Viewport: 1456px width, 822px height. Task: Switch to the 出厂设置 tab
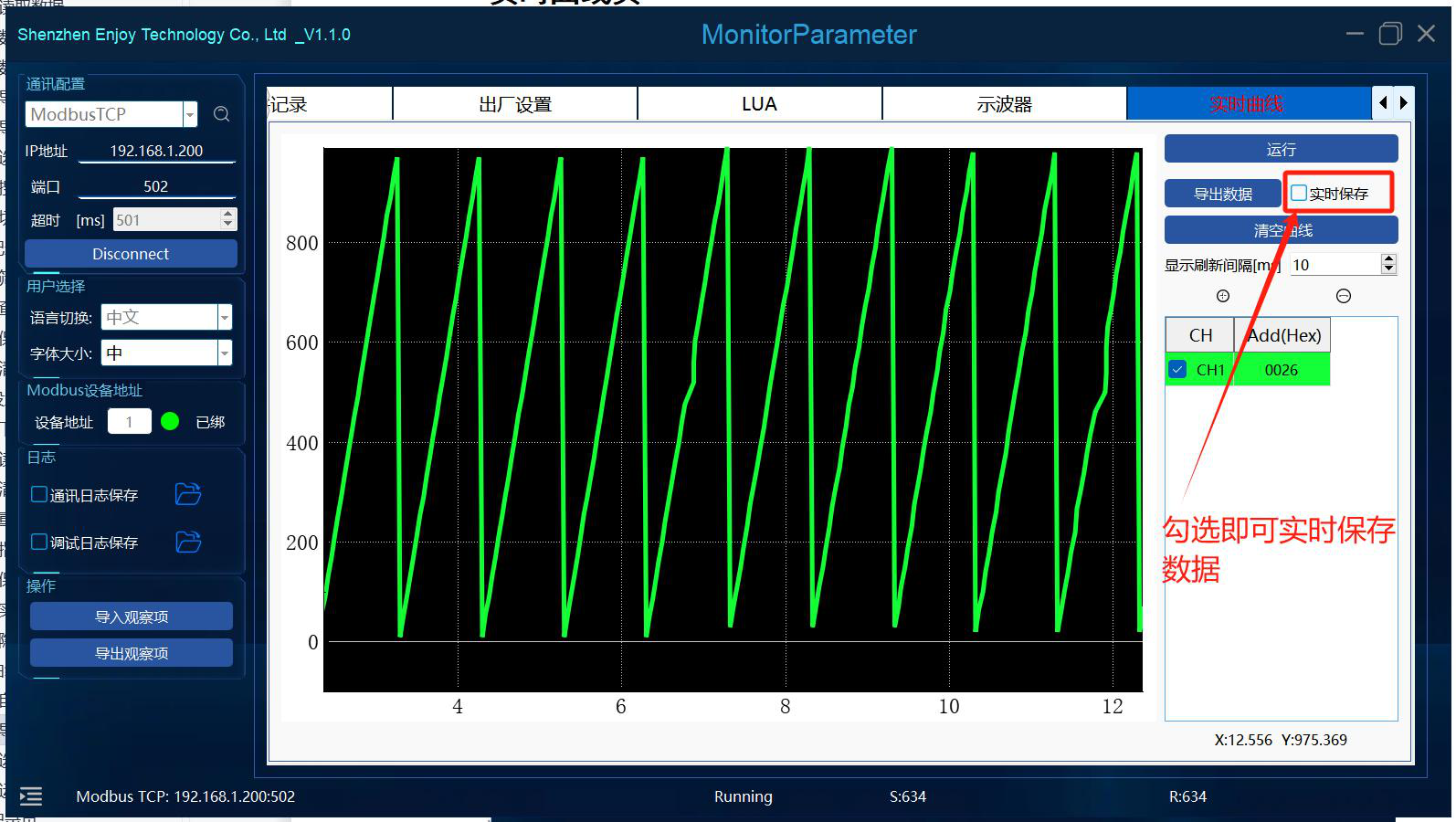coord(515,104)
